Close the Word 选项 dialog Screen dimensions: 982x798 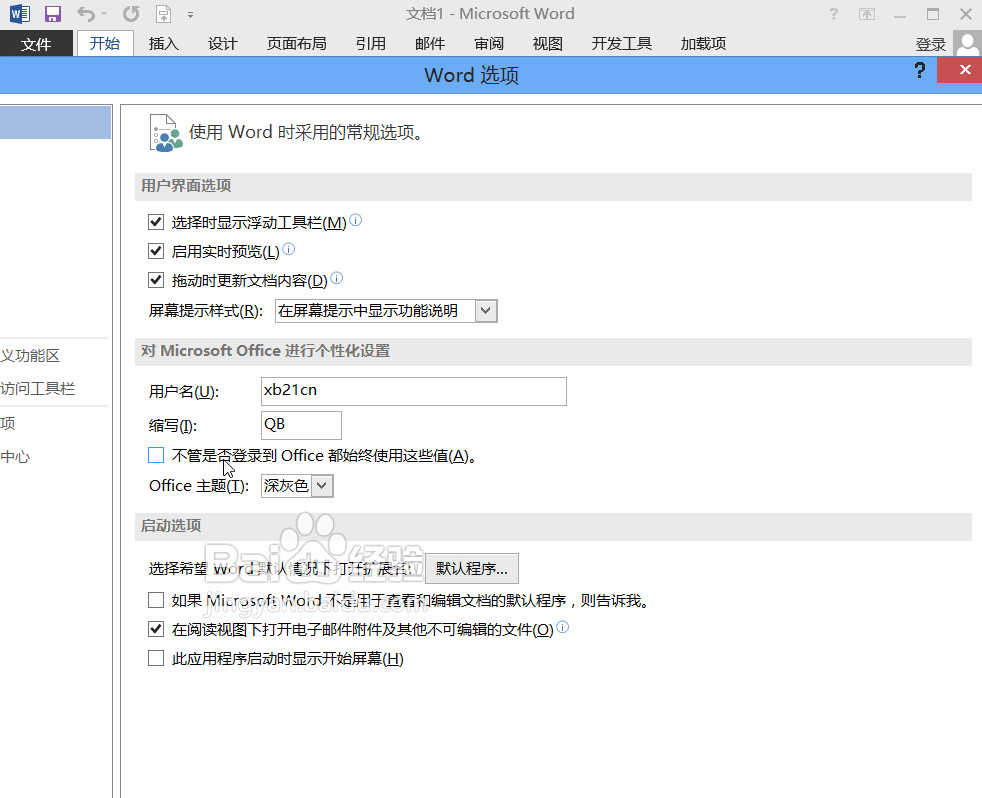[x=964, y=70]
